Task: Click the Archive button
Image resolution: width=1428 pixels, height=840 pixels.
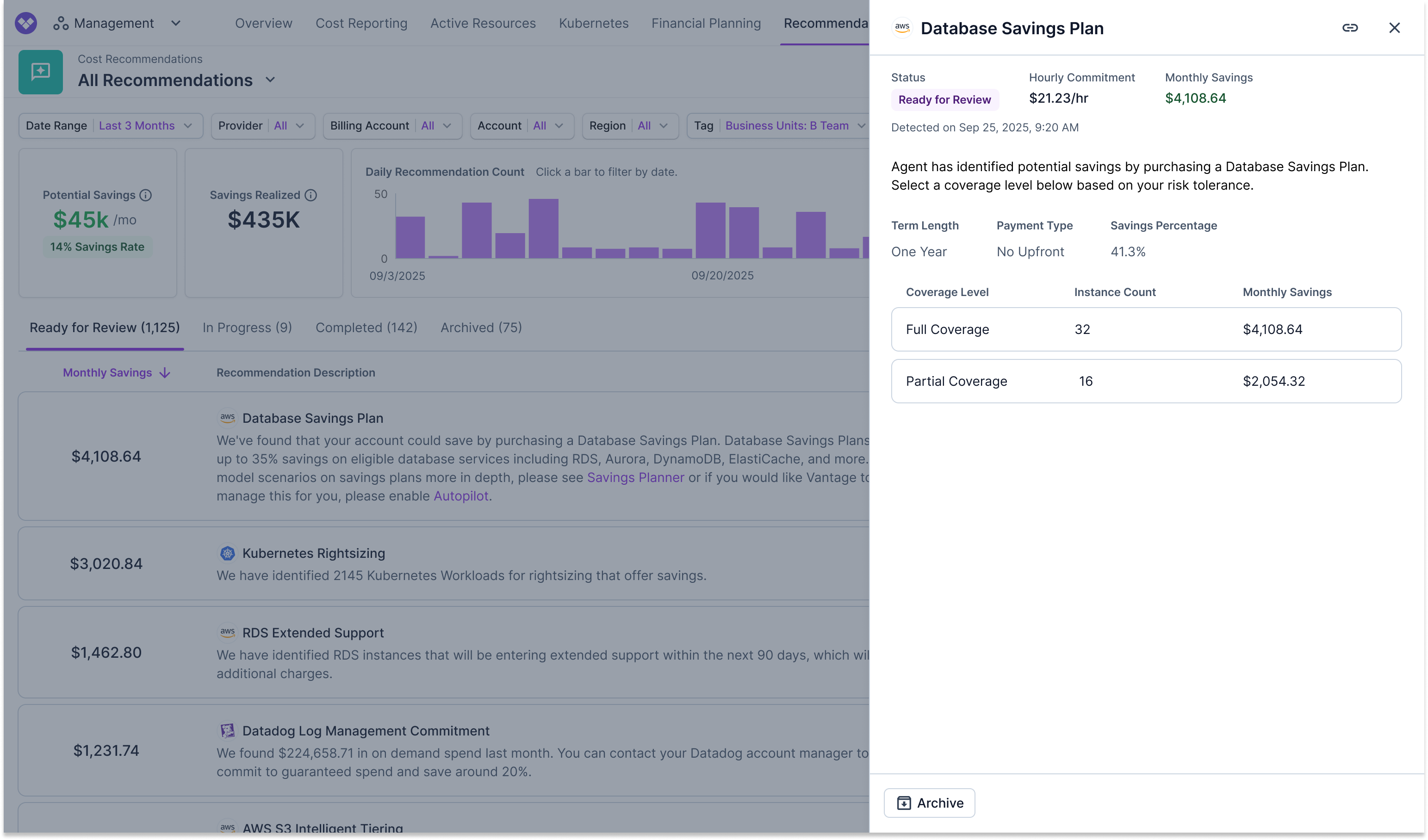Action: [929, 803]
